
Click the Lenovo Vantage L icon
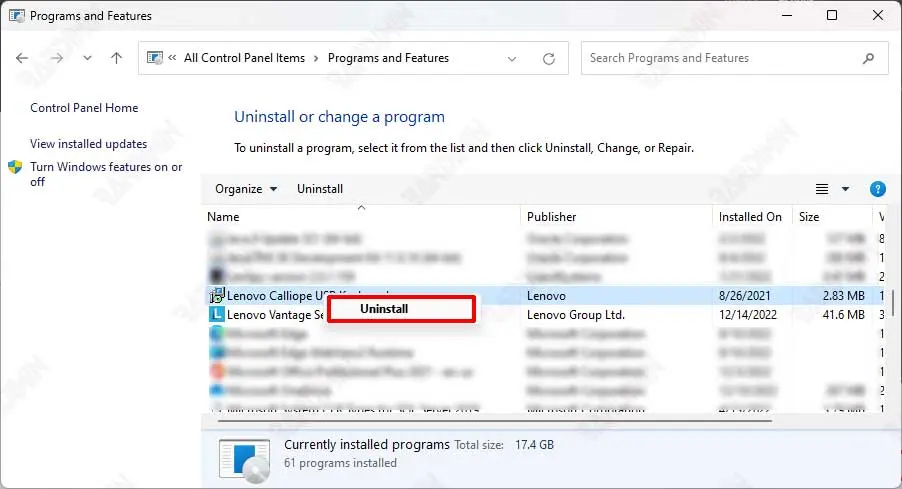216,315
